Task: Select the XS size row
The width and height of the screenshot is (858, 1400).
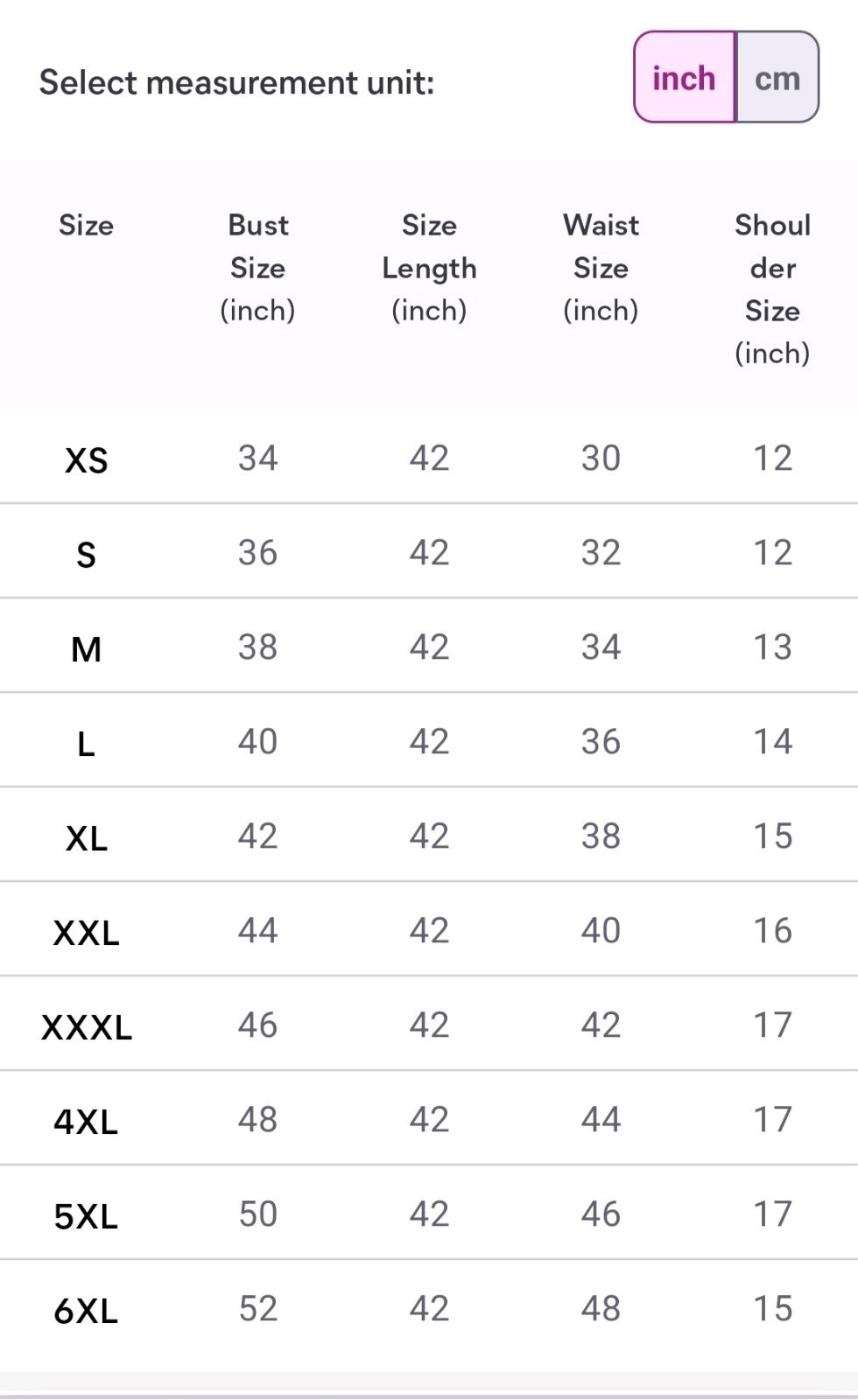Action: tap(86, 459)
